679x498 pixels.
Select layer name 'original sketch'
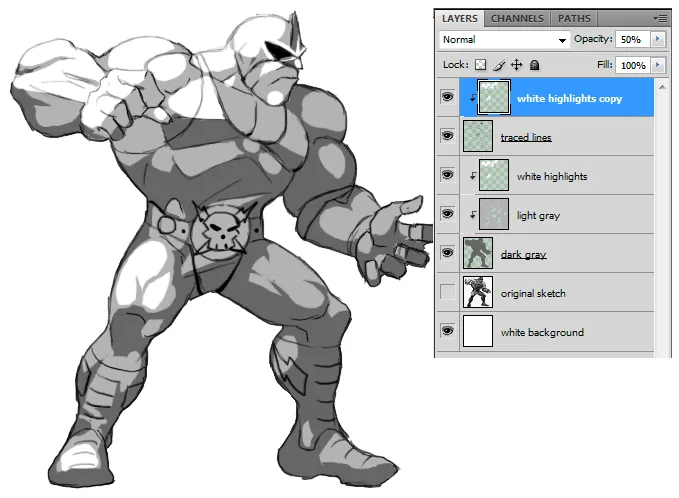click(533, 294)
